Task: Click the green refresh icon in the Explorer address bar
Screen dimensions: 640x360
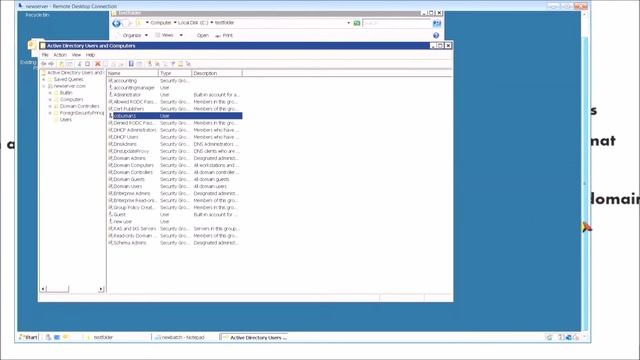Action: [357, 23]
